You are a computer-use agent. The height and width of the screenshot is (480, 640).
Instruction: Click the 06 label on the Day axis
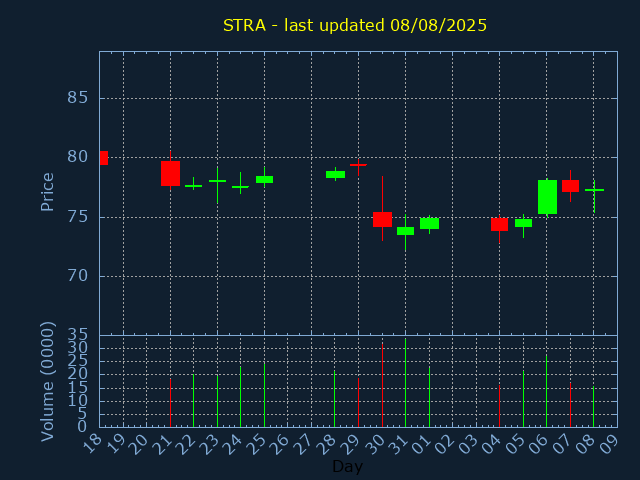[x=539, y=444]
